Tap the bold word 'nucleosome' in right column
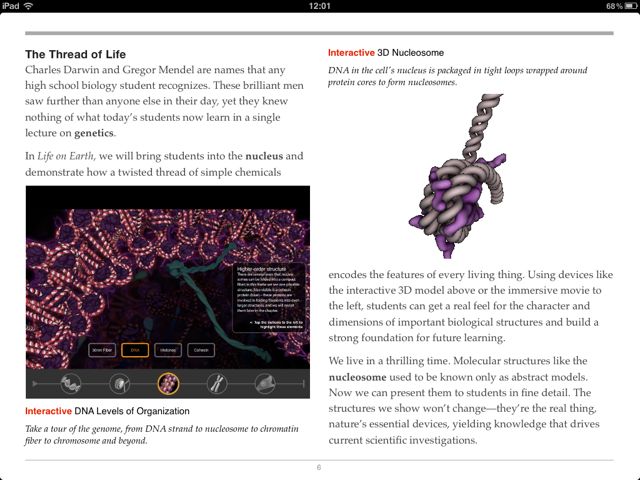The image size is (640, 480). click(358, 377)
